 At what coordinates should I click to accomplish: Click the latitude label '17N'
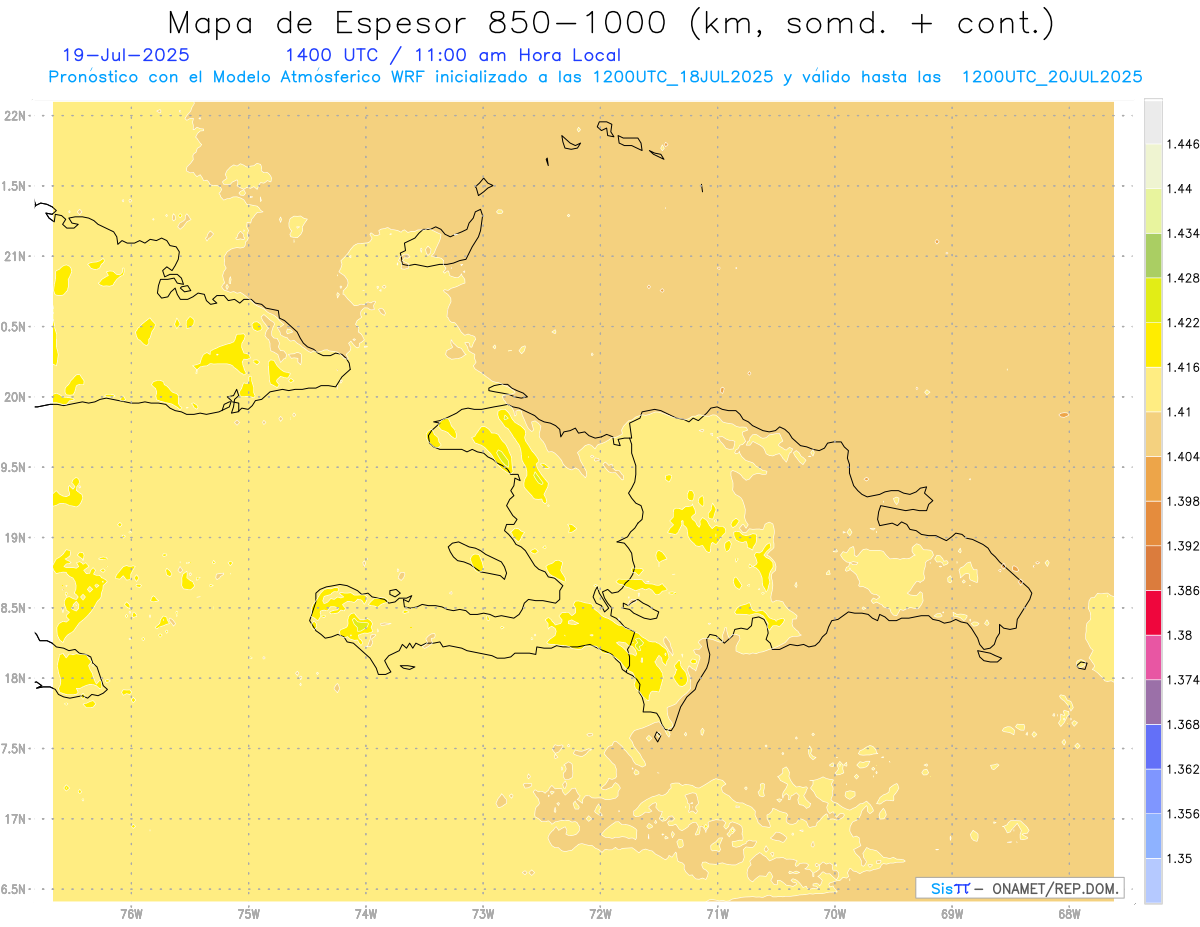tap(15, 819)
